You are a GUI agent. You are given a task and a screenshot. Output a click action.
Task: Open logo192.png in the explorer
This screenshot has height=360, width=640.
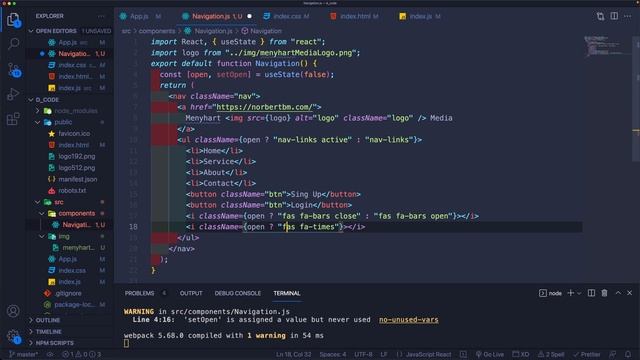pyautogui.click(x=76, y=156)
